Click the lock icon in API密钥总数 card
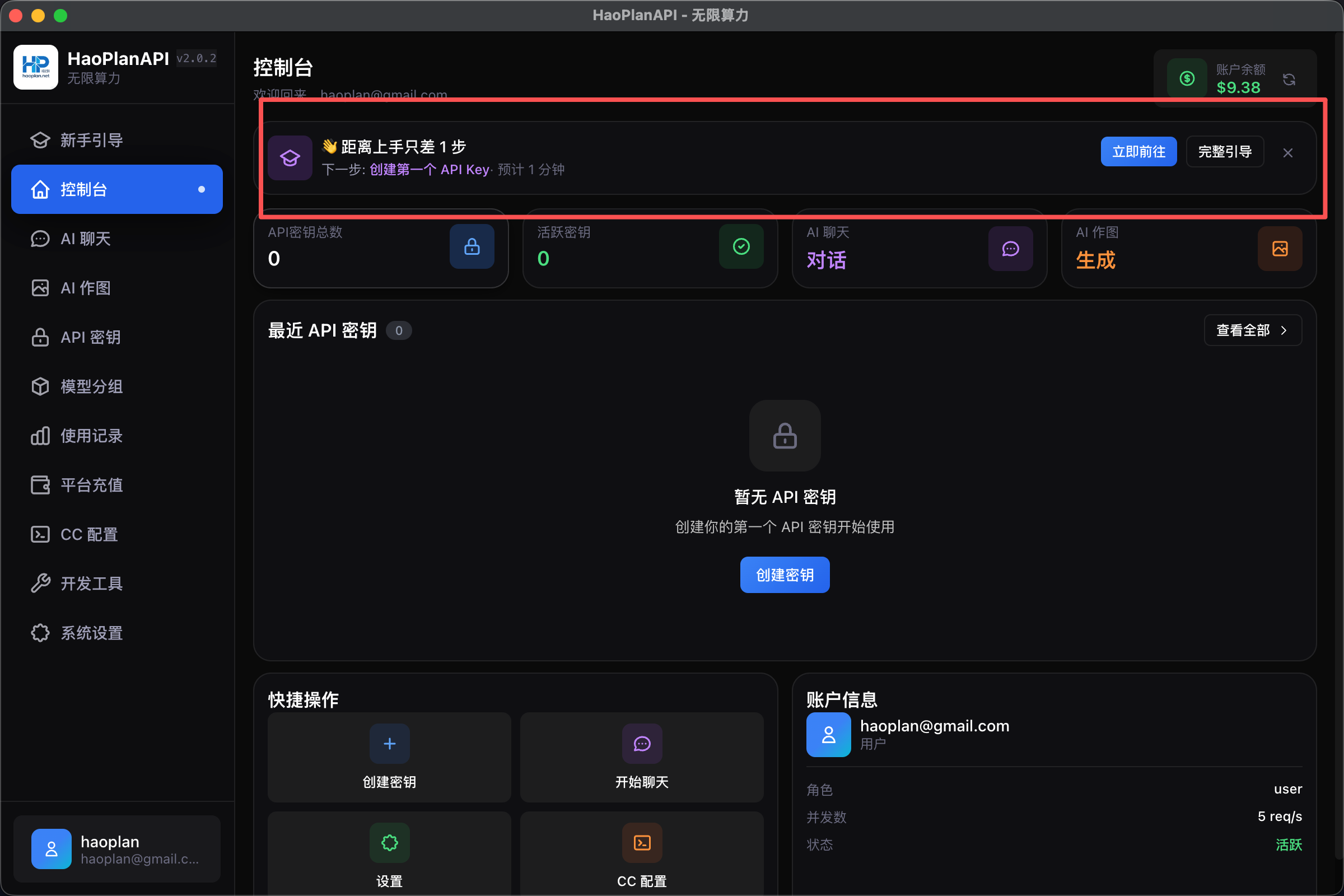 [x=472, y=246]
